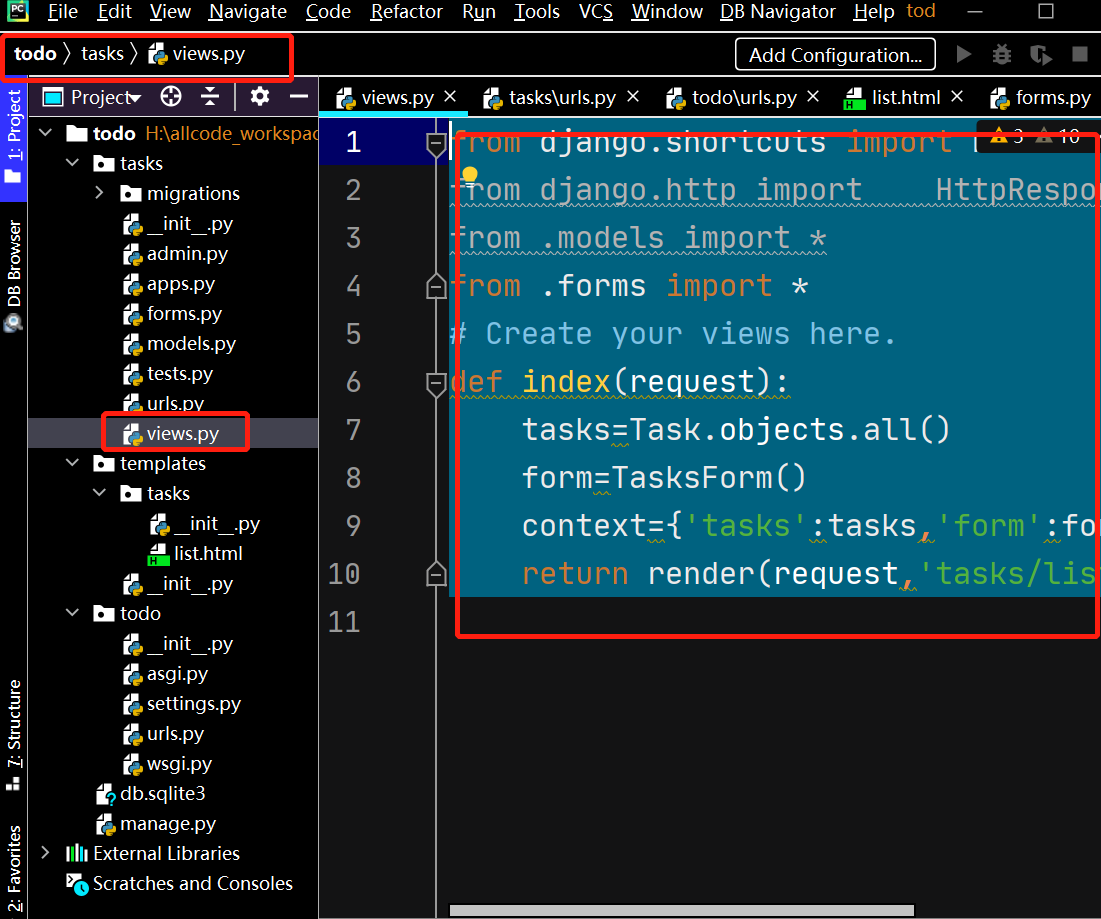Click the Run triangle icon in toolbar

[x=963, y=54]
